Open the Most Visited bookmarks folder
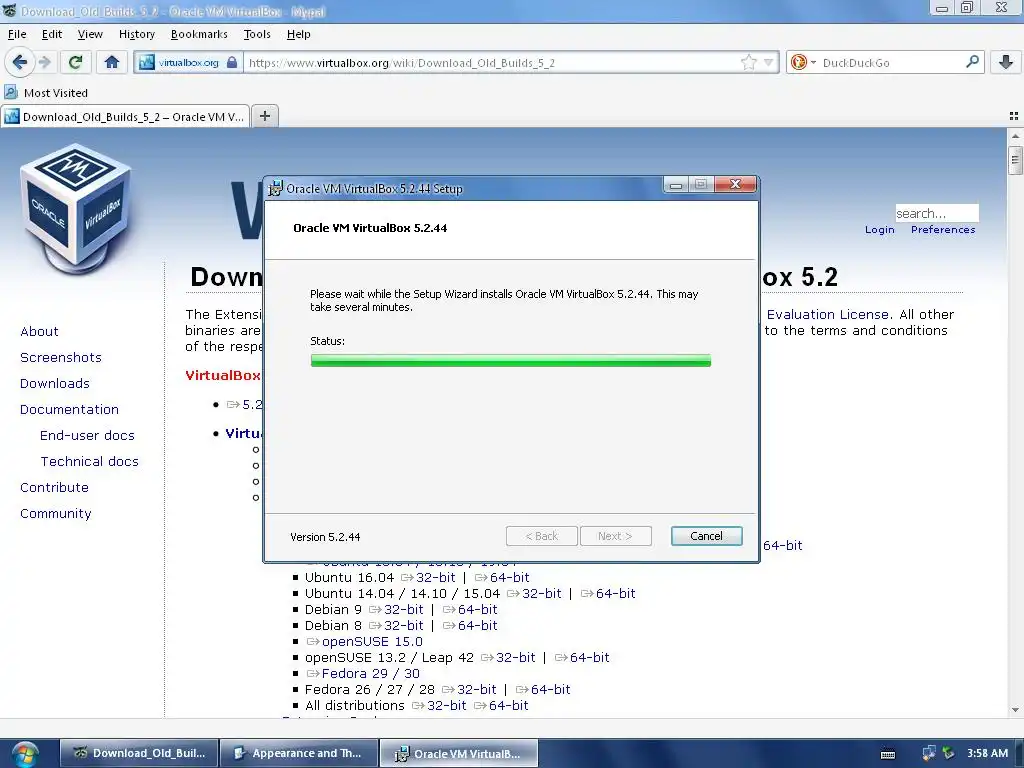 [46, 93]
